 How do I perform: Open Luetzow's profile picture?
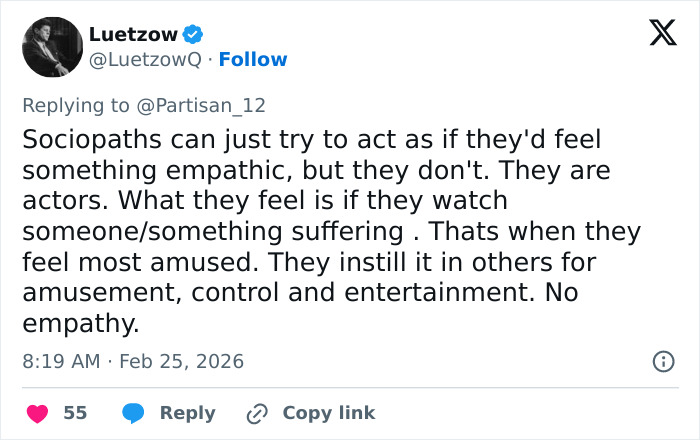[x=51, y=47]
